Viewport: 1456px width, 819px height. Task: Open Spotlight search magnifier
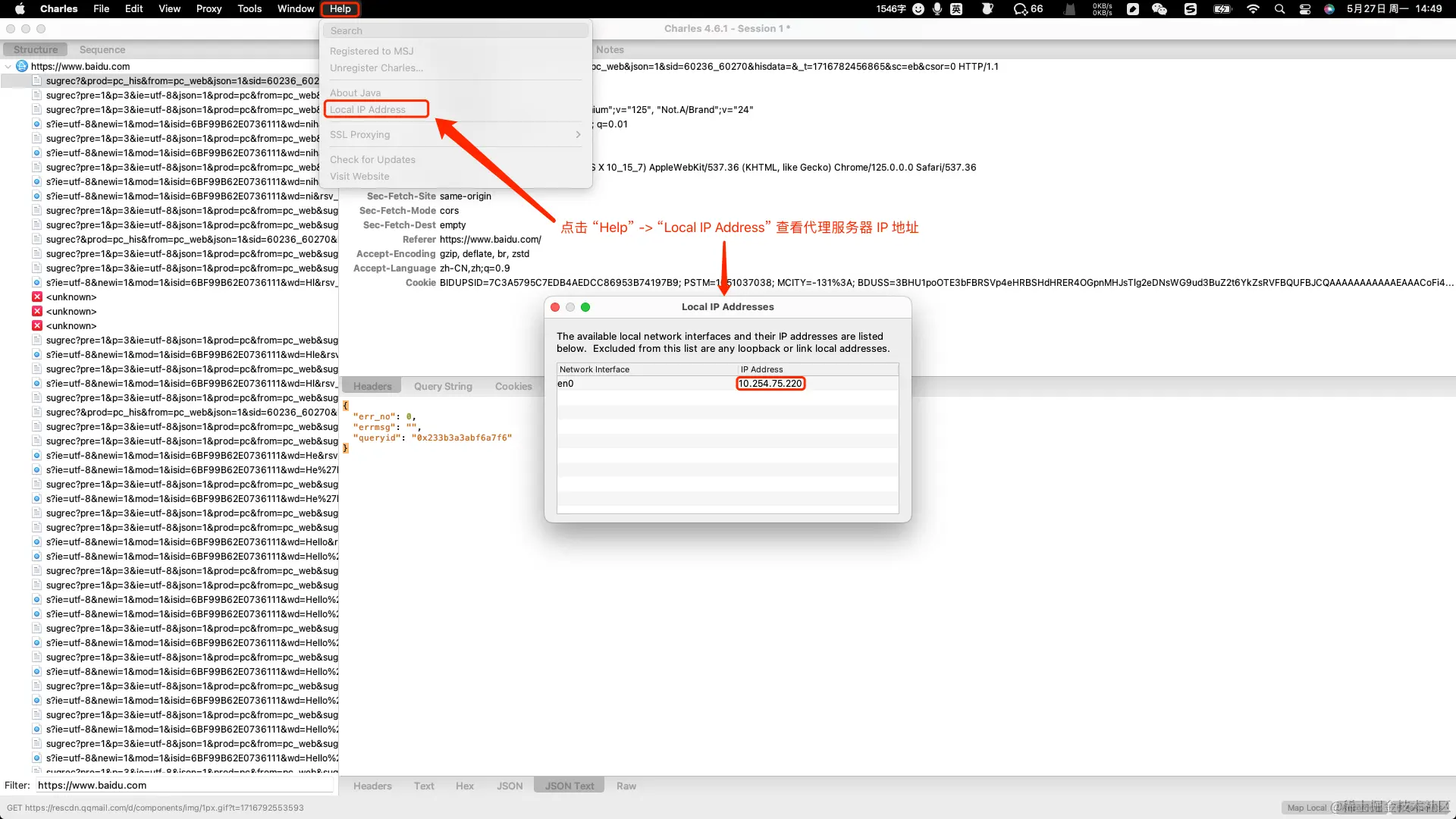[x=1280, y=9]
